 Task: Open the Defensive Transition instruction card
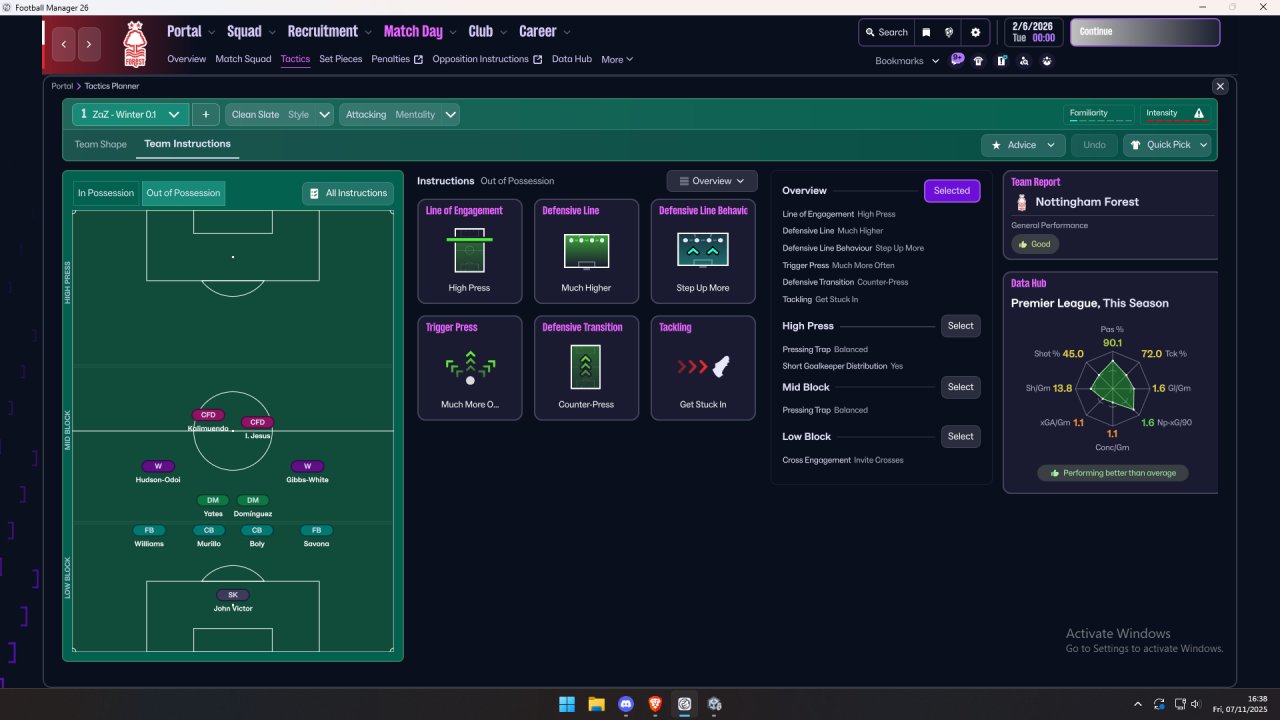pos(586,368)
